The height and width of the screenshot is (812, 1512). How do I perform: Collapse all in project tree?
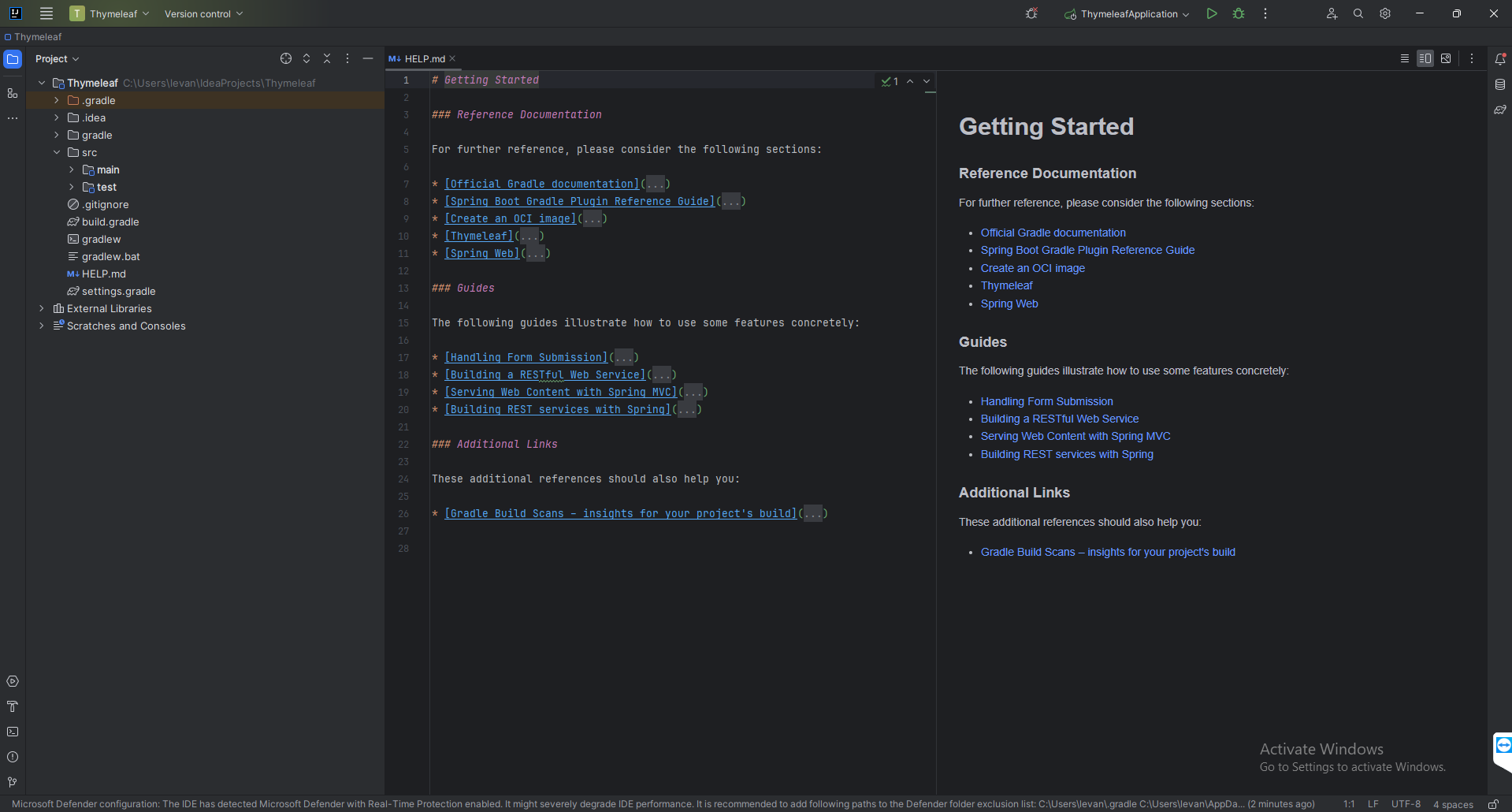pyautogui.click(x=327, y=58)
